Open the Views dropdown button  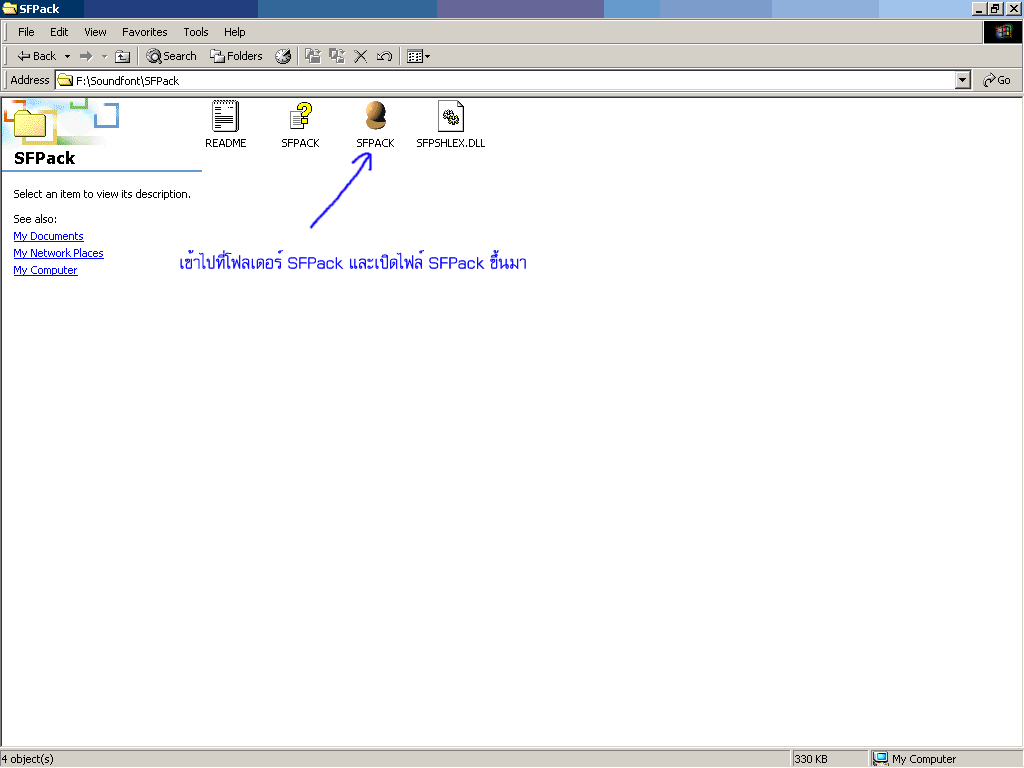pyautogui.click(x=418, y=56)
